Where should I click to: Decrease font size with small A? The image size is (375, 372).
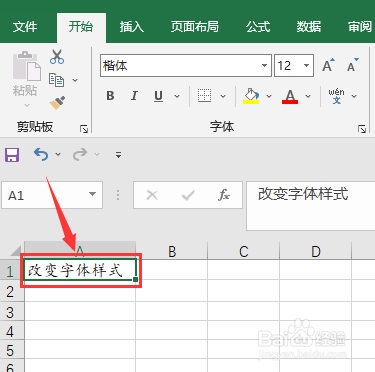pyautogui.click(x=352, y=65)
